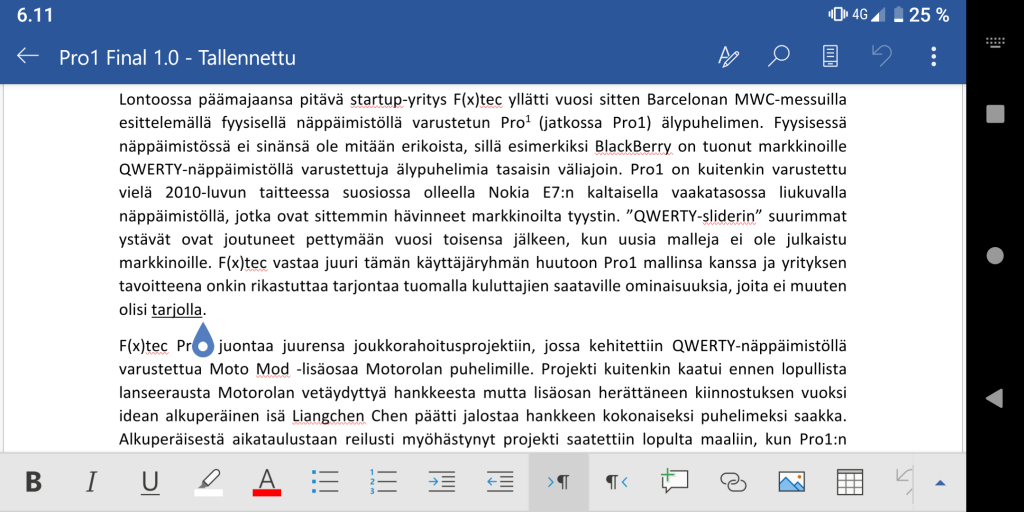Increase paragraph indent
1024x512 pixels.
(442, 482)
